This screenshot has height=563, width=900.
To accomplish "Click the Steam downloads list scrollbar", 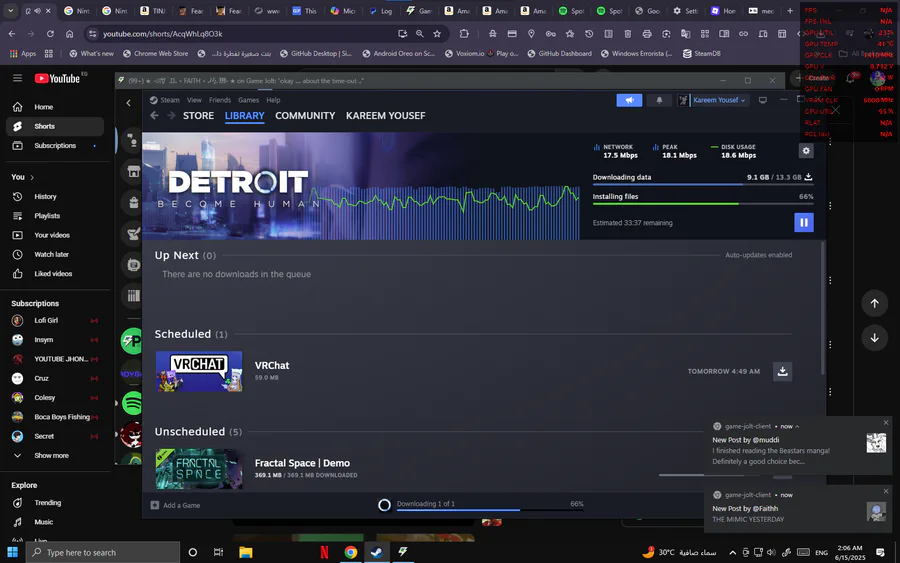I will (x=823, y=307).
